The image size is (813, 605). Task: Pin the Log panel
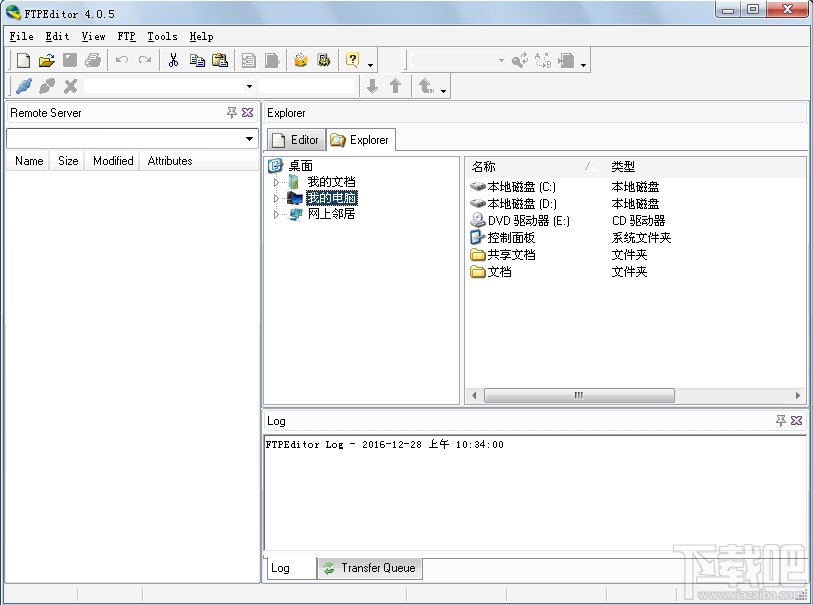point(781,420)
